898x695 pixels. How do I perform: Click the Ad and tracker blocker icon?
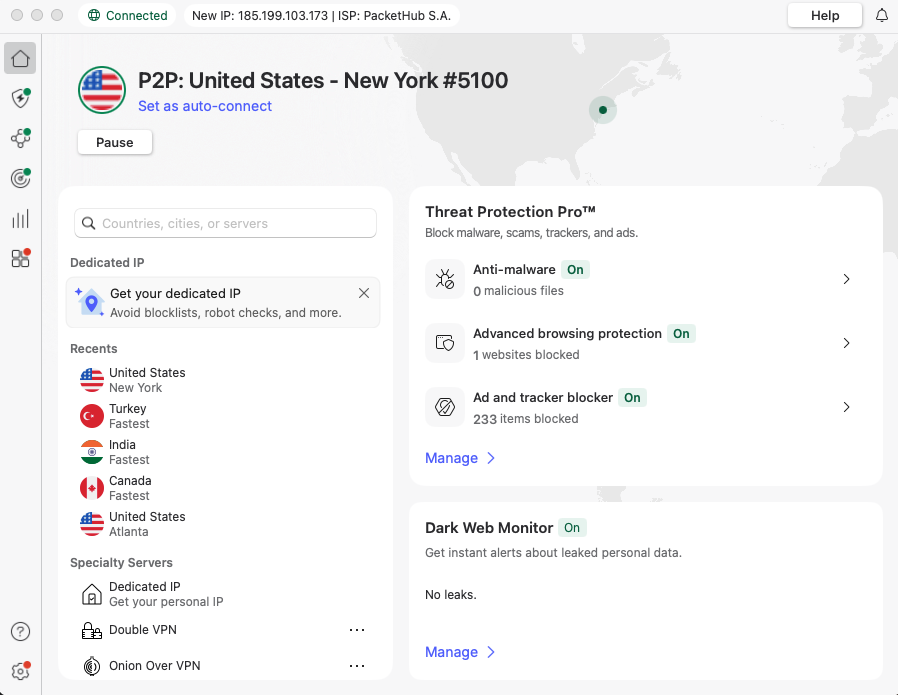pyautogui.click(x=444, y=407)
